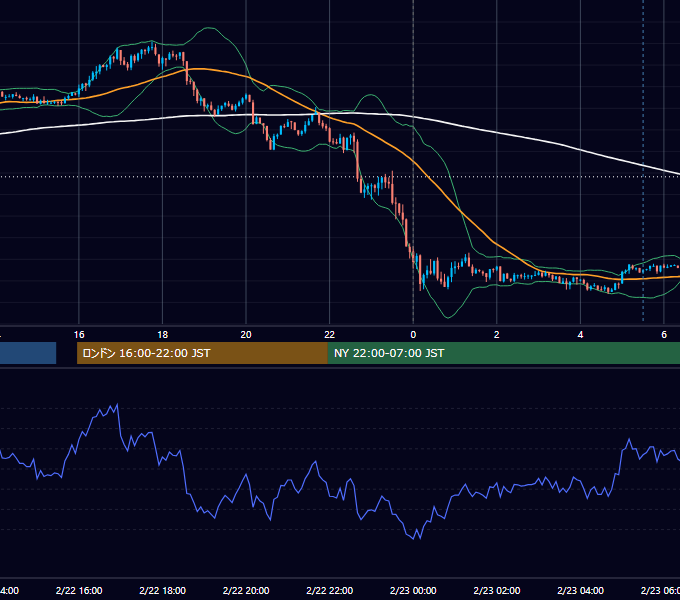Click the NY 22:00-07:00 JST session bar
Image resolution: width=680 pixels, height=600 pixels.
coord(503,353)
